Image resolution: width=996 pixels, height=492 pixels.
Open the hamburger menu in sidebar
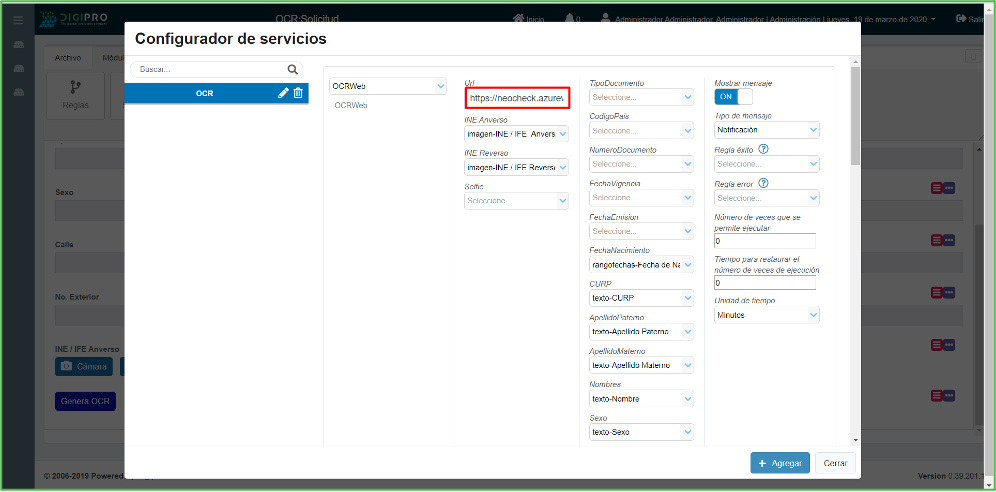(x=18, y=20)
